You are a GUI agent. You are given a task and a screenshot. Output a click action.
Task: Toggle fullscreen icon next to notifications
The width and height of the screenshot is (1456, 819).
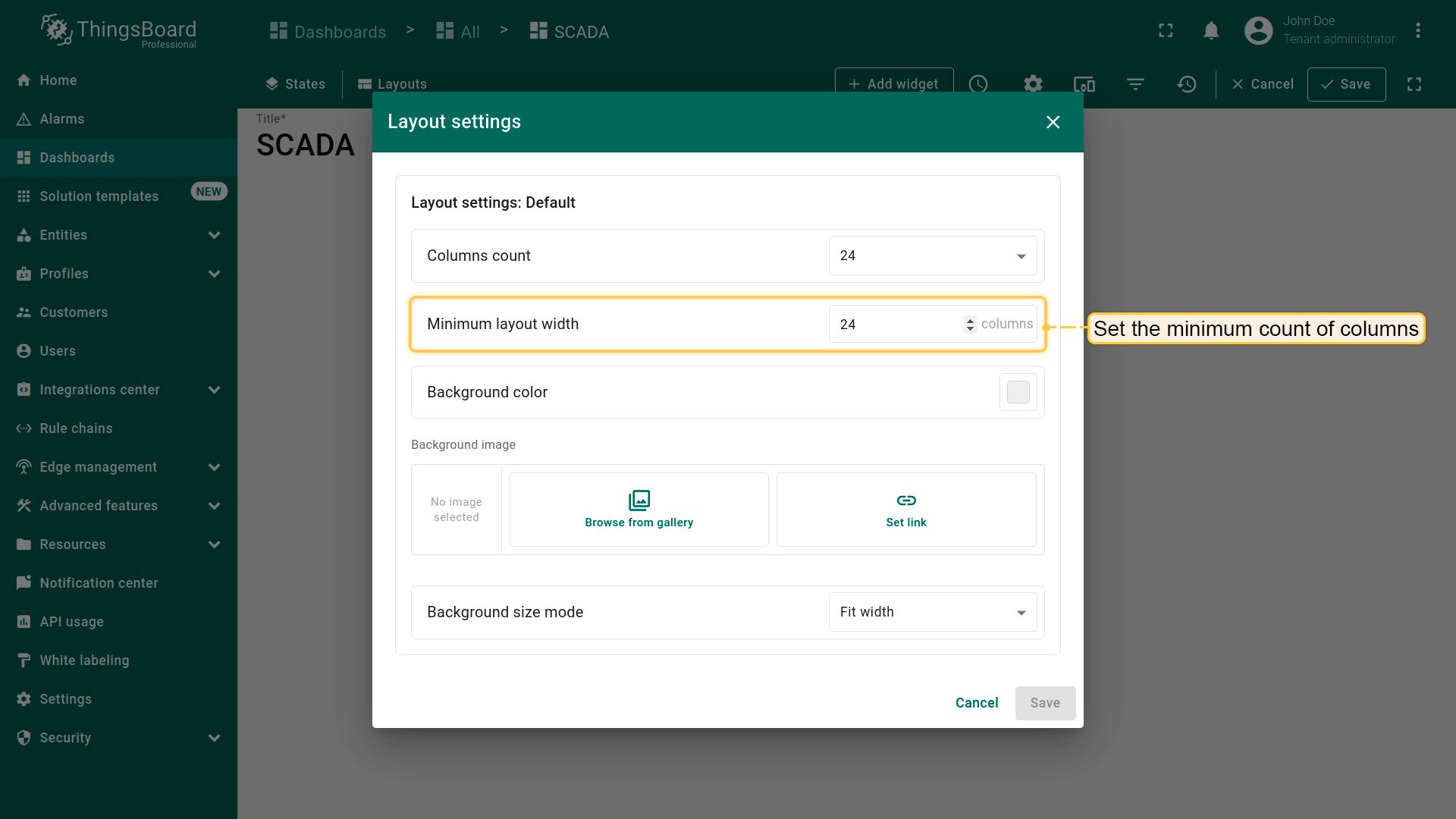(x=1166, y=31)
